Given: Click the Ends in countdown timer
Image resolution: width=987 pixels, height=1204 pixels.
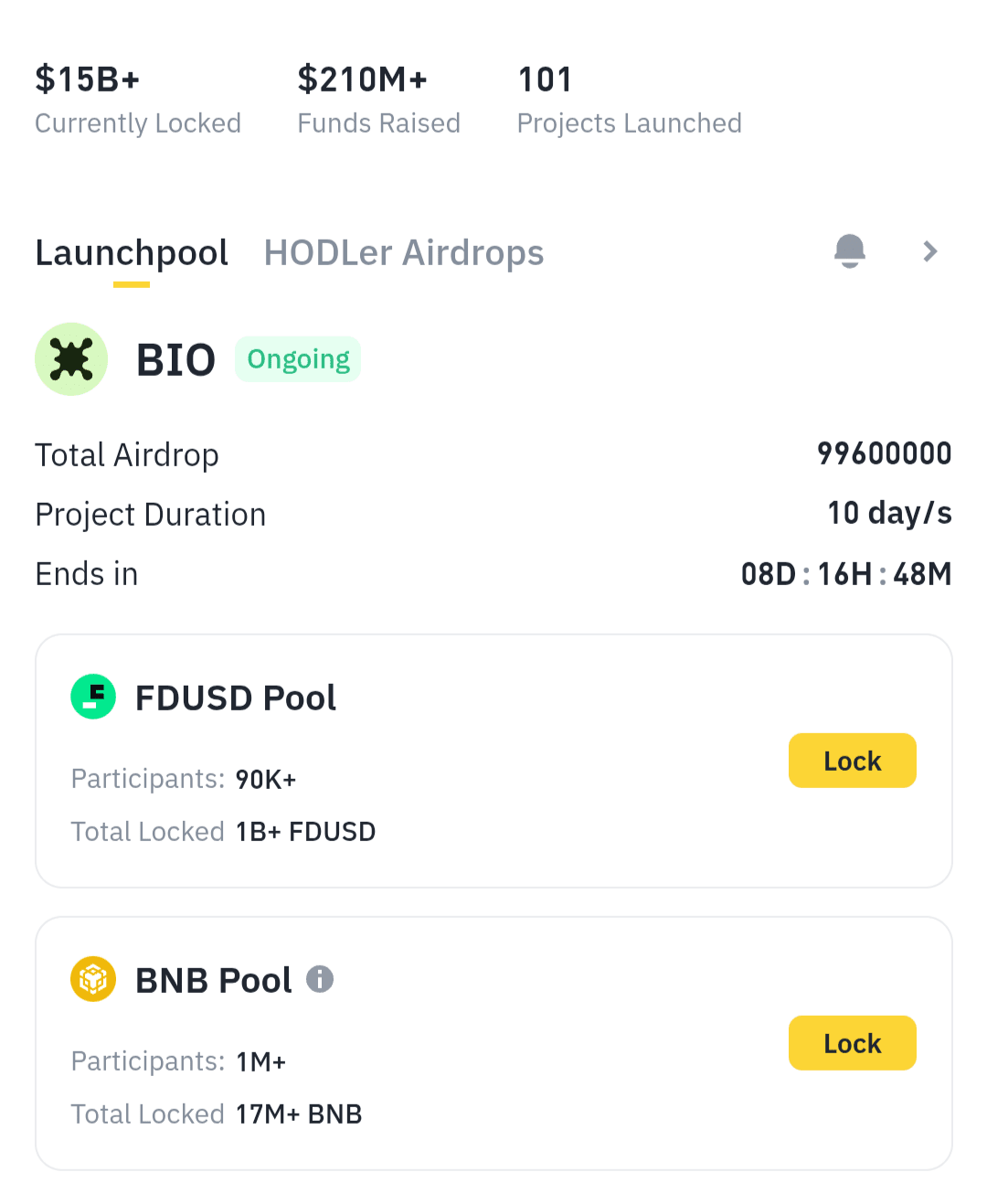Looking at the screenshot, I should coord(846,574).
